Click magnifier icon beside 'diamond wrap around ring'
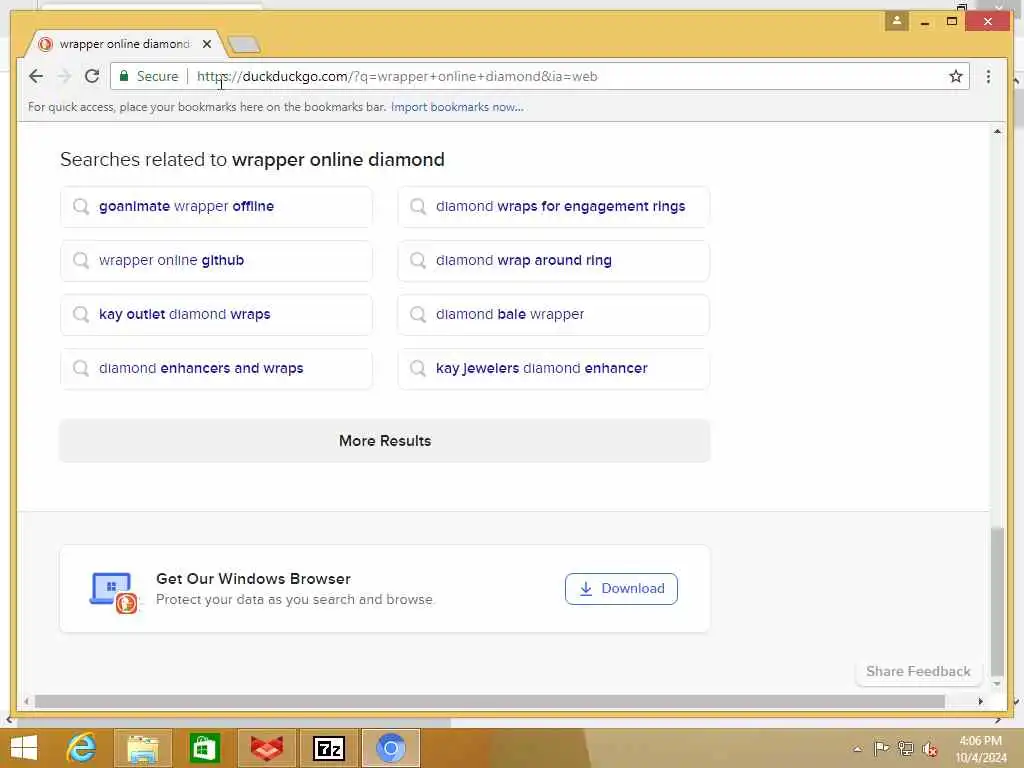 click(418, 261)
